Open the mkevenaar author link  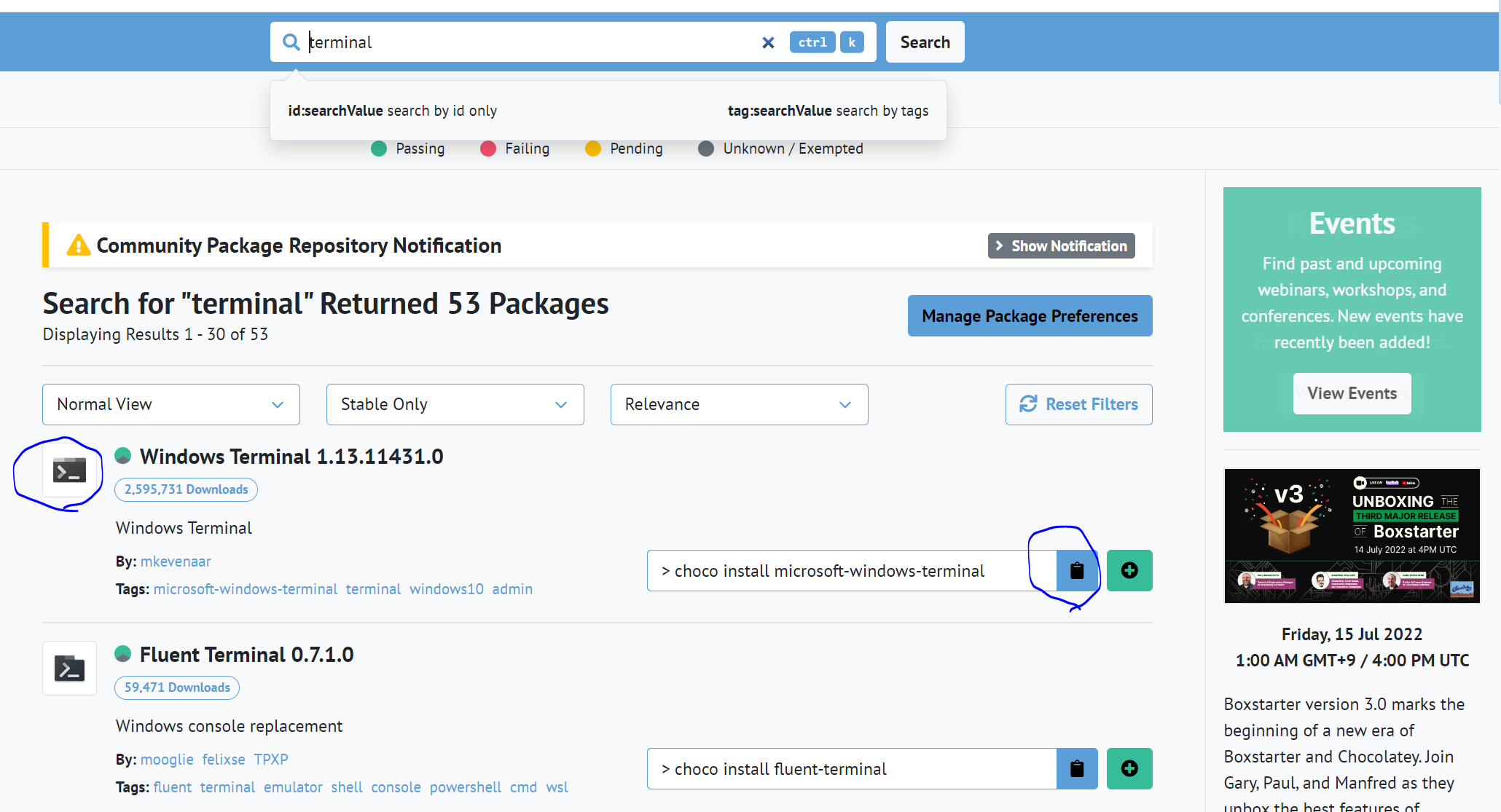pos(176,561)
